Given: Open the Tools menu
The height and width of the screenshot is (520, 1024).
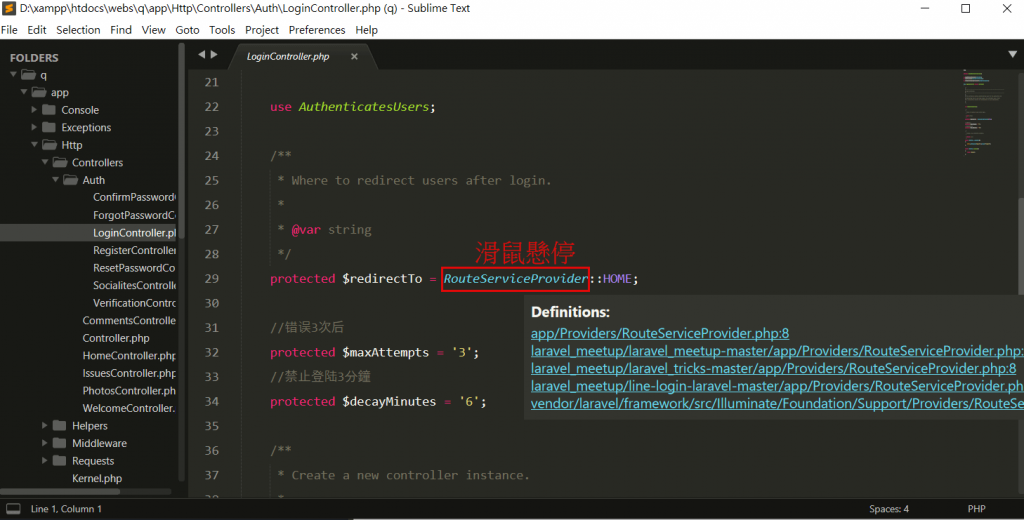Looking at the screenshot, I should coord(222,30).
